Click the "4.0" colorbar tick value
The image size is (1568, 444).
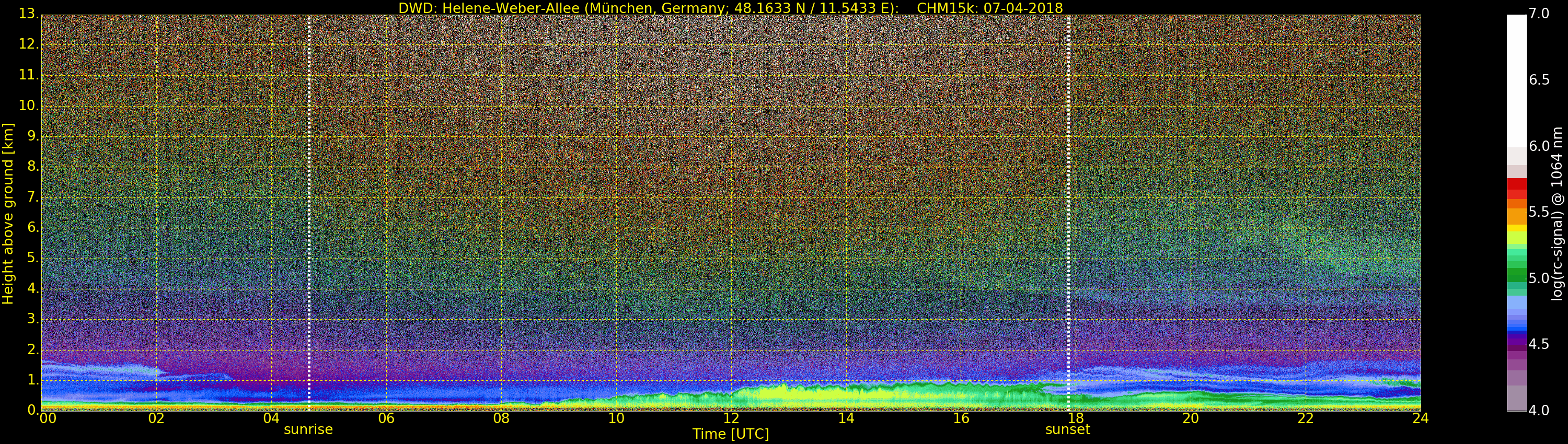pos(1539,411)
